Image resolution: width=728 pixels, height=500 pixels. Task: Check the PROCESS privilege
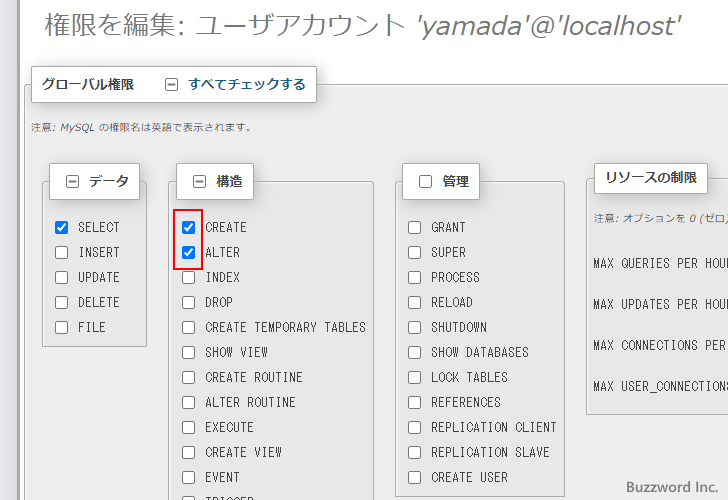pyautogui.click(x=415, y=278)
